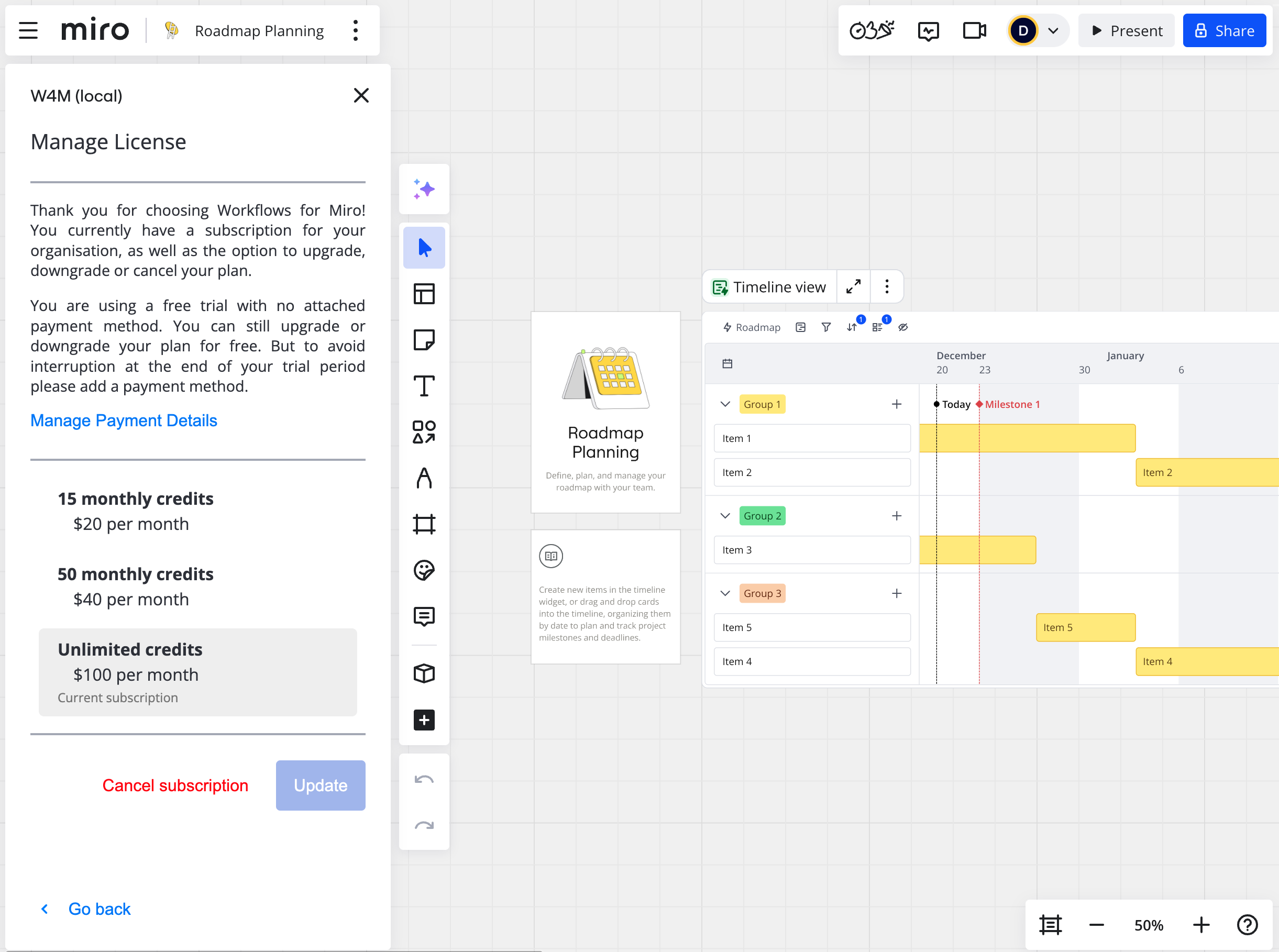The height and width of the screenshot is (952, 1279).
Task: Open user avatar dropdown arrow
Action: [x=1053, y=30]
